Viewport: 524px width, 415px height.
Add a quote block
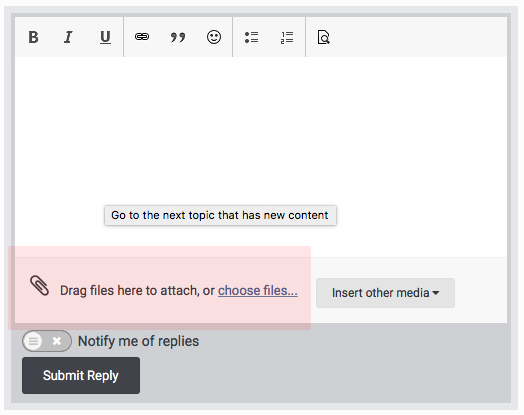pyautogui.click(x=178, y=37)
